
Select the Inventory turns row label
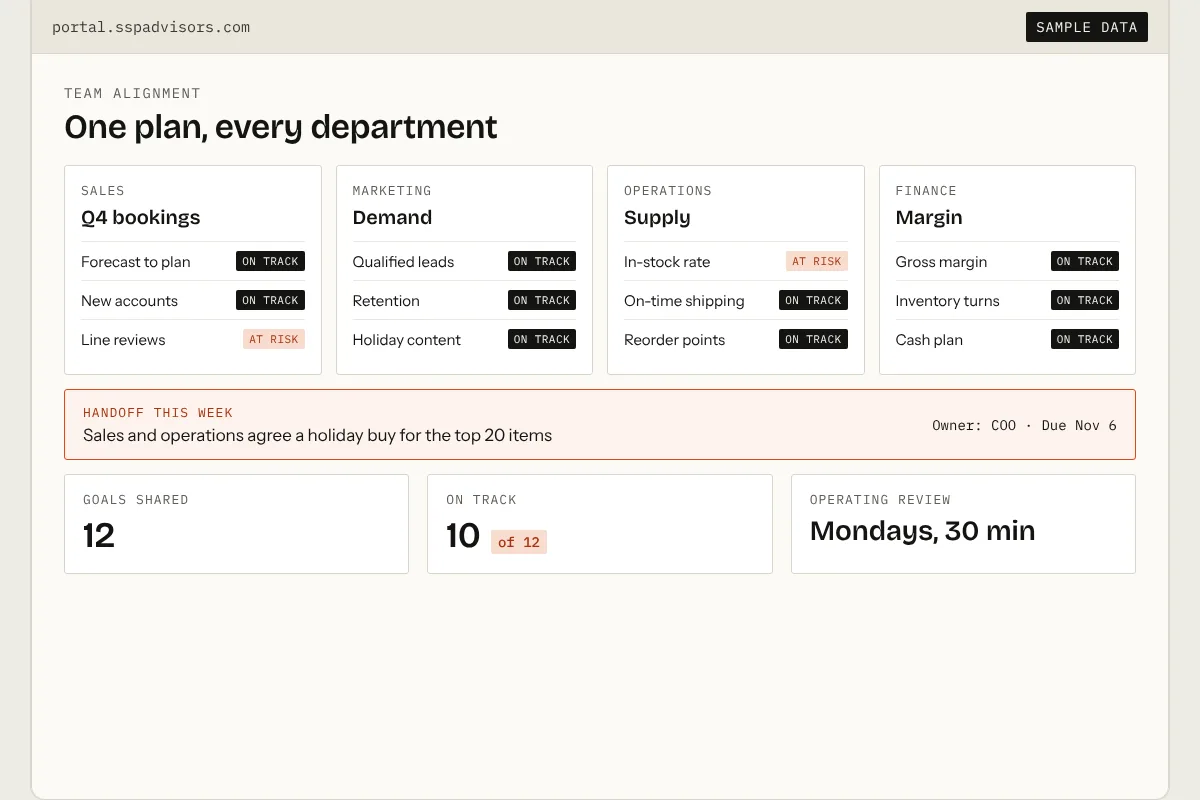tap(947, 300)
